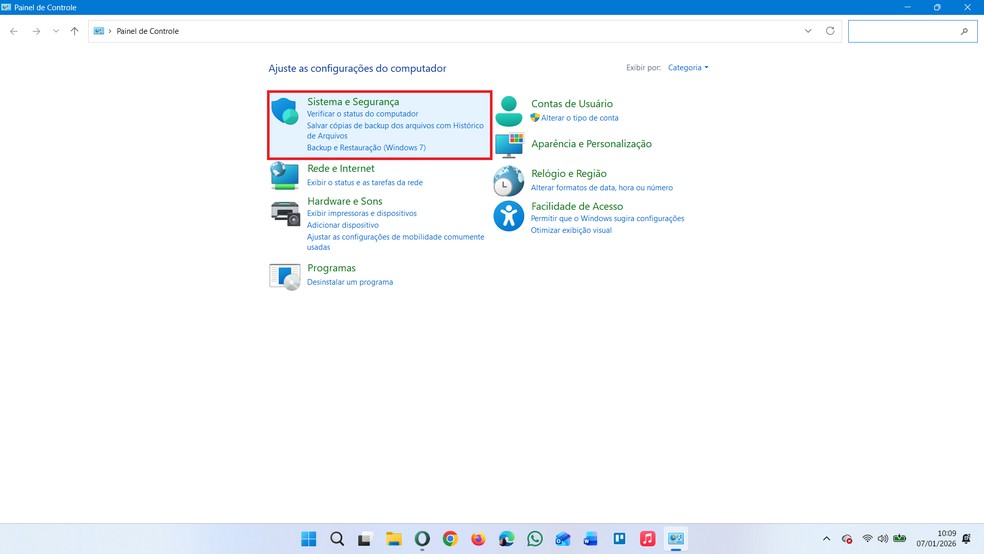Refresh the Control Panel view

click(x=830, y=31)
